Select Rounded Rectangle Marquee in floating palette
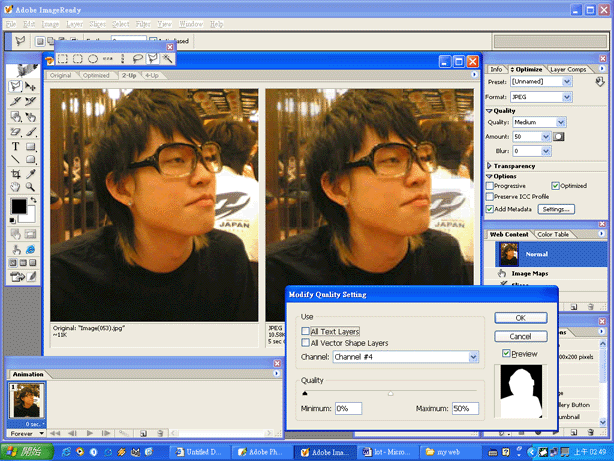 click(x=78, y=59)
